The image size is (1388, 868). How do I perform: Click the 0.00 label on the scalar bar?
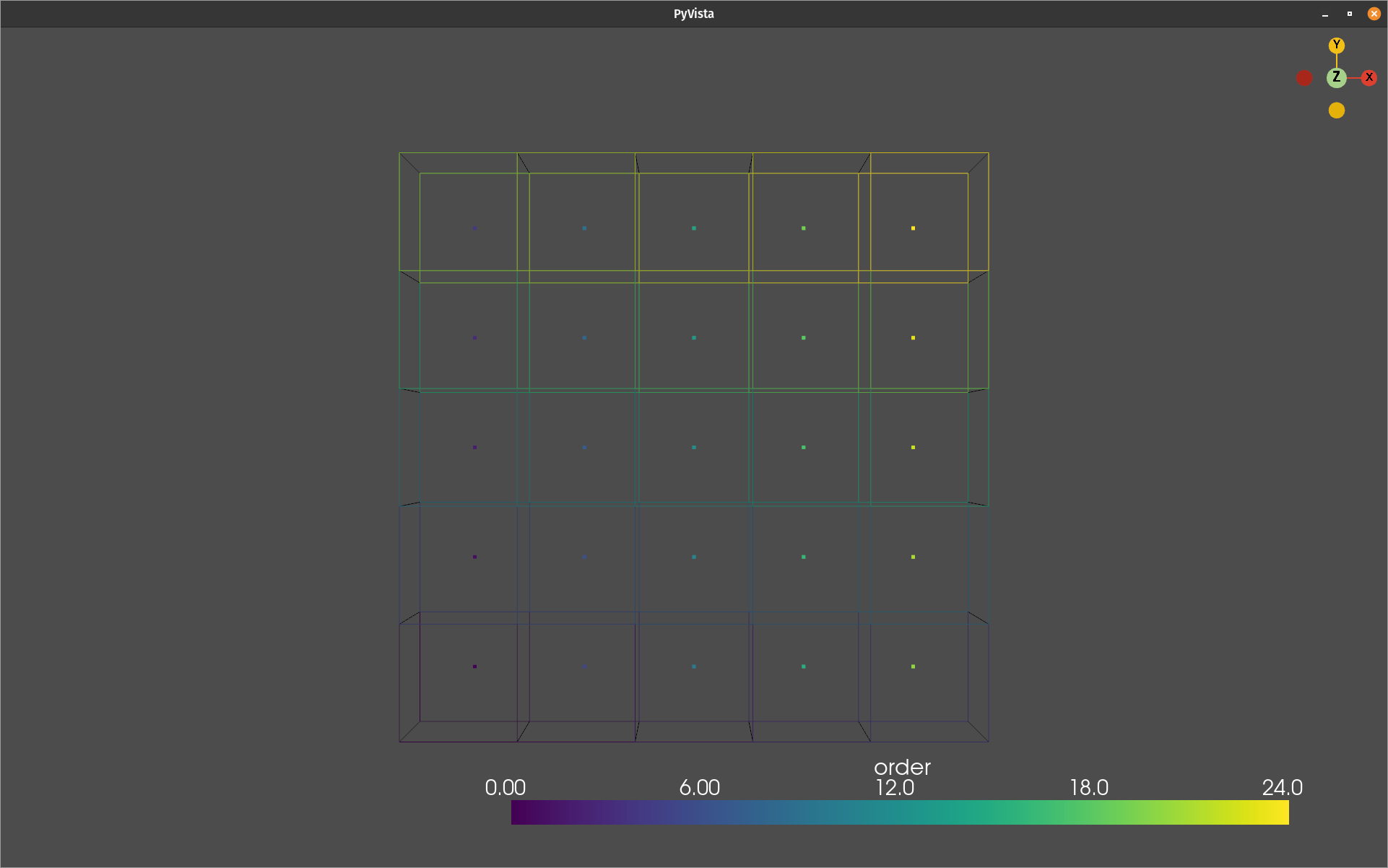(506, 788)
